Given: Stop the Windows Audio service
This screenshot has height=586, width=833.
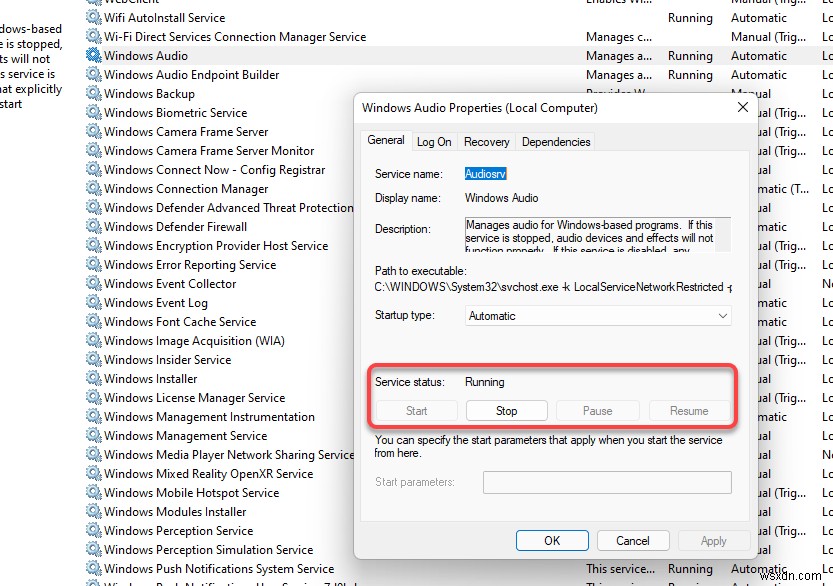Looking at the screenshot, I should [x=506, y=411].
